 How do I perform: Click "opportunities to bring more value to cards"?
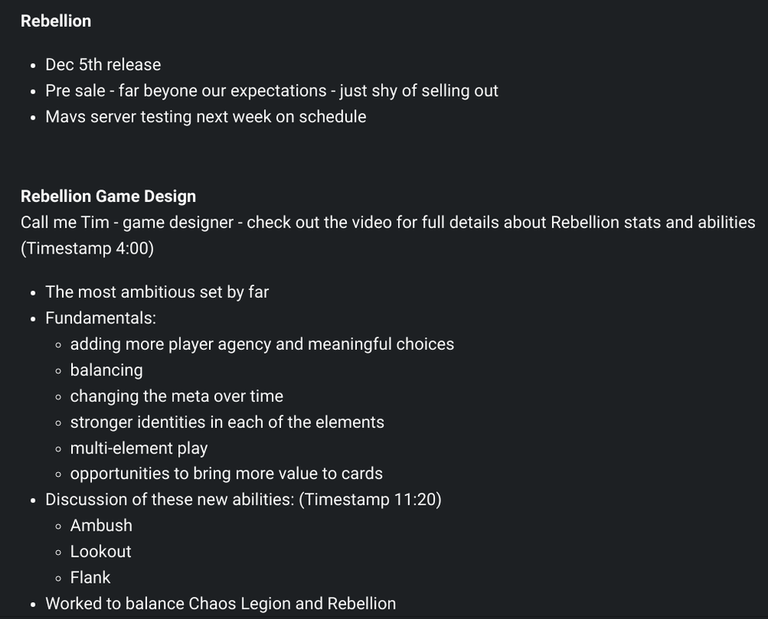[226, 474]
